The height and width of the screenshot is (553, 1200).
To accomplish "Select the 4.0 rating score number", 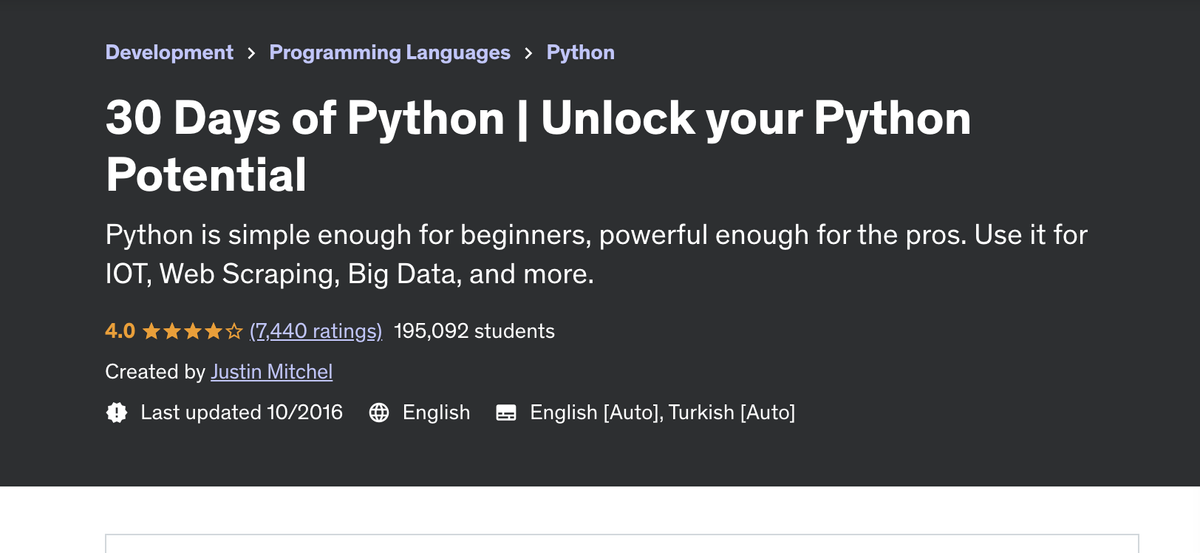I will [x=121, y=331].
